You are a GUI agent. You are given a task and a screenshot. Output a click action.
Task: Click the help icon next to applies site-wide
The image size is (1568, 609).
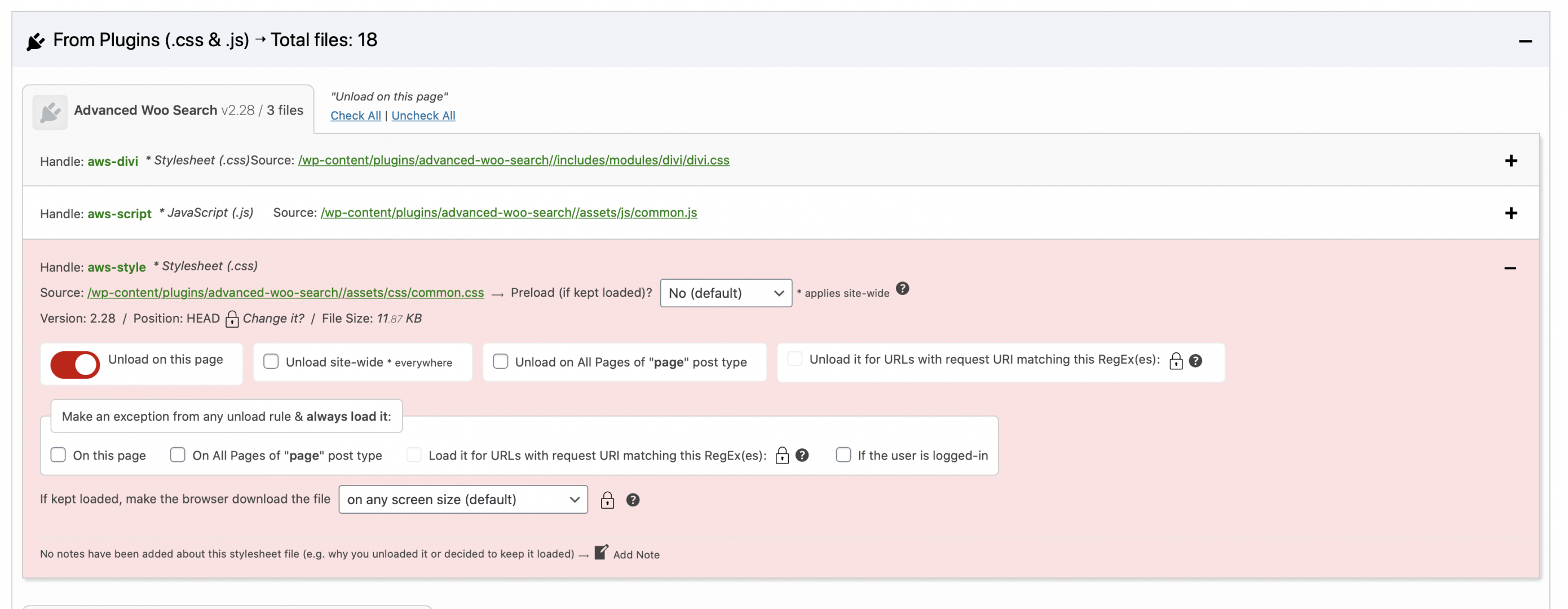(902, 289)
